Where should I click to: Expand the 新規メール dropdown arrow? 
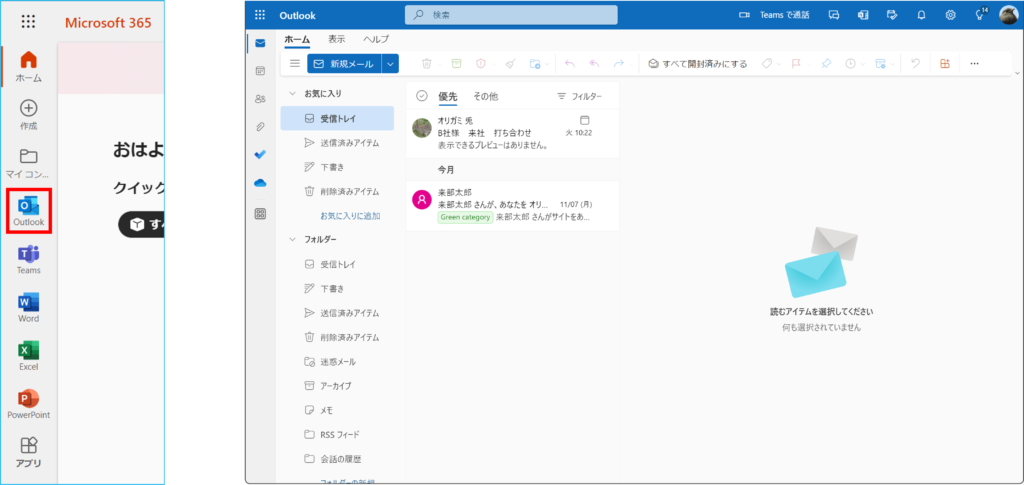click(390, 63)
